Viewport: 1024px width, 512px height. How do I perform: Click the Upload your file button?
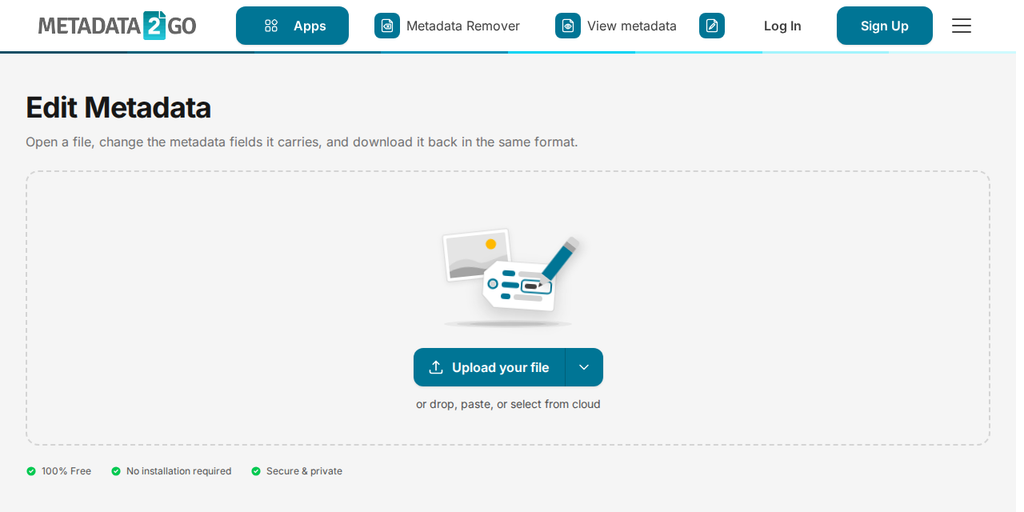(x=490, y=368)
